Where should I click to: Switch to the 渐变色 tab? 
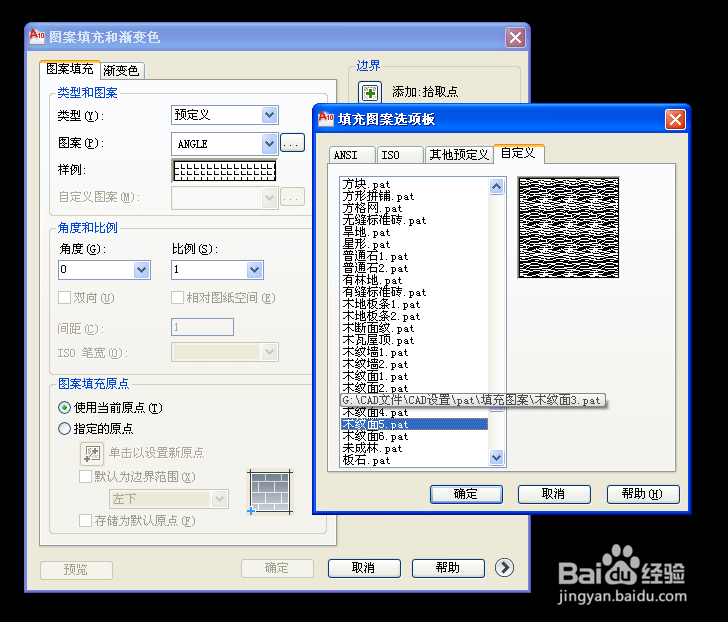coord(121,71)
